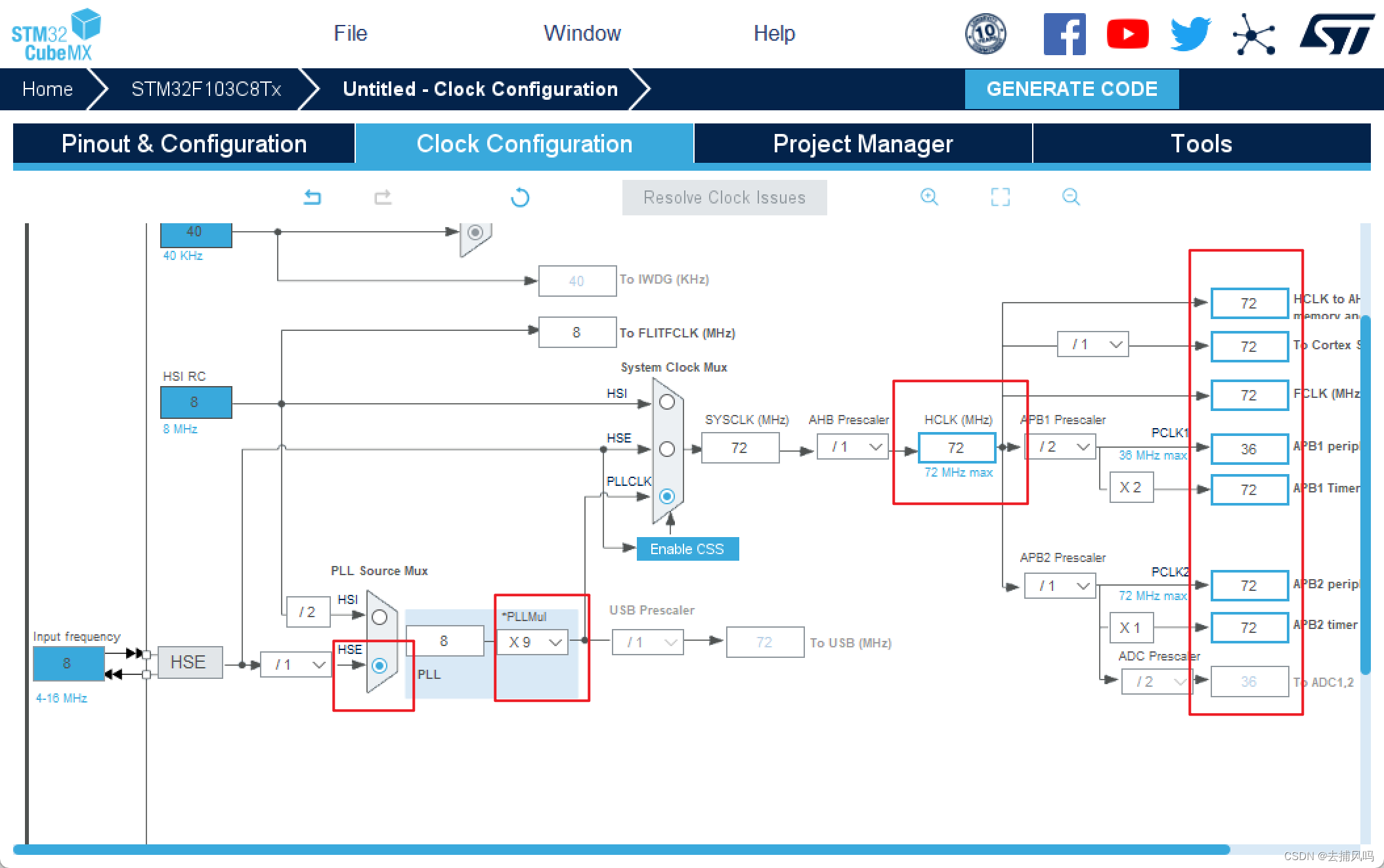Click Resolve Clock Issues button
1384x868 pixels.
[x=724, y=198]
